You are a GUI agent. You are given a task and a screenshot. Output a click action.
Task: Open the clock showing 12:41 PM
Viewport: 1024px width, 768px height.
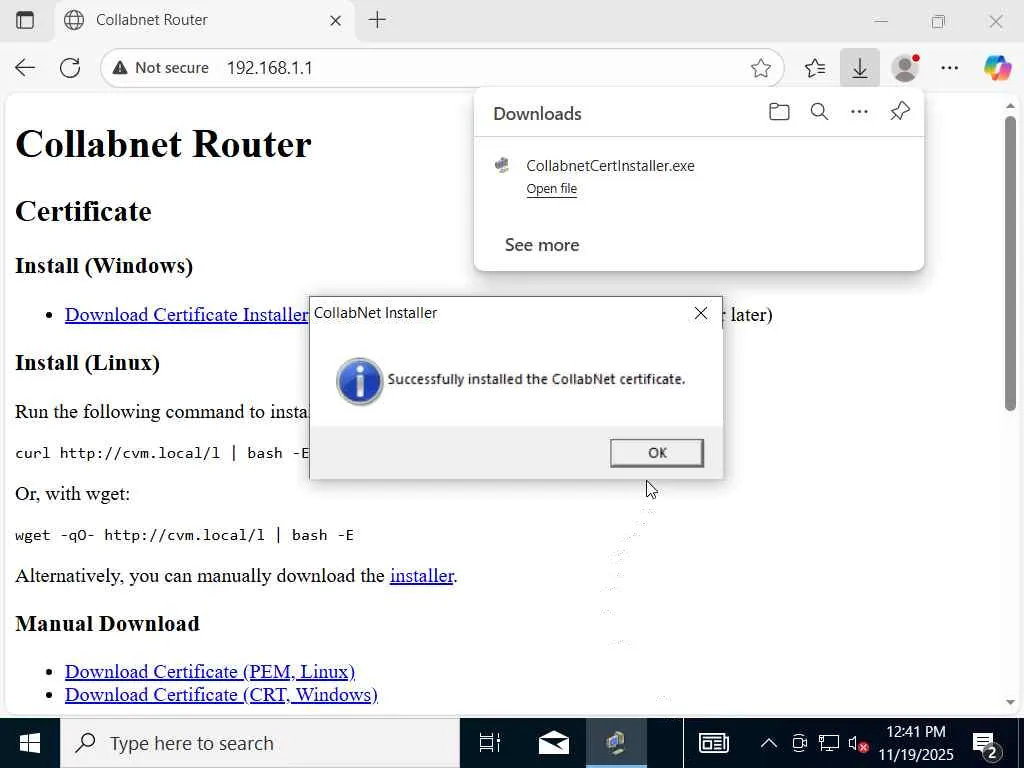point(916,743)
